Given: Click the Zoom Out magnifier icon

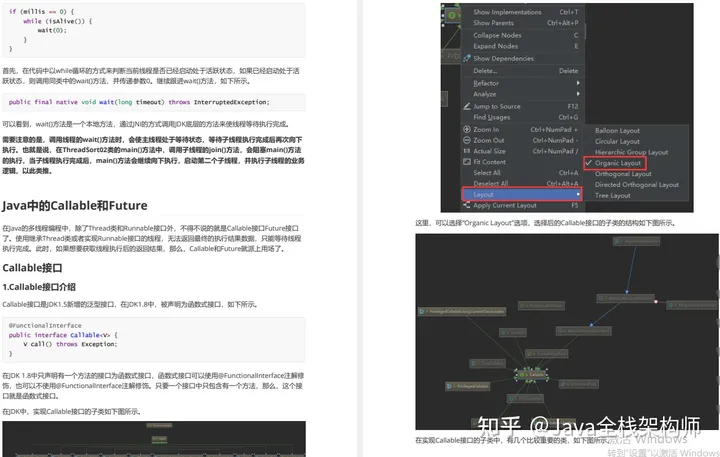Looking at the screenshot, I should [x=467, y=140].
